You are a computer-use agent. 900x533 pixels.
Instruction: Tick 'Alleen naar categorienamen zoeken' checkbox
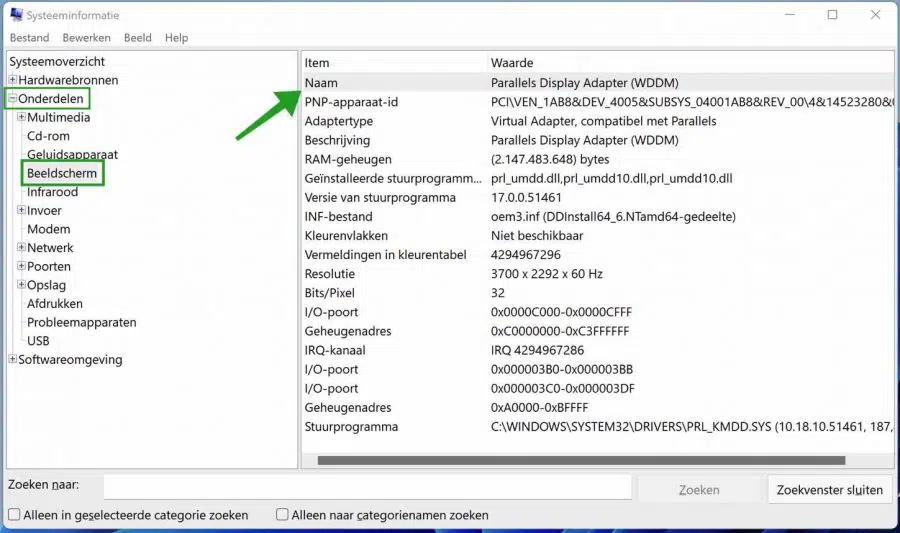click(x=282, y=514)
